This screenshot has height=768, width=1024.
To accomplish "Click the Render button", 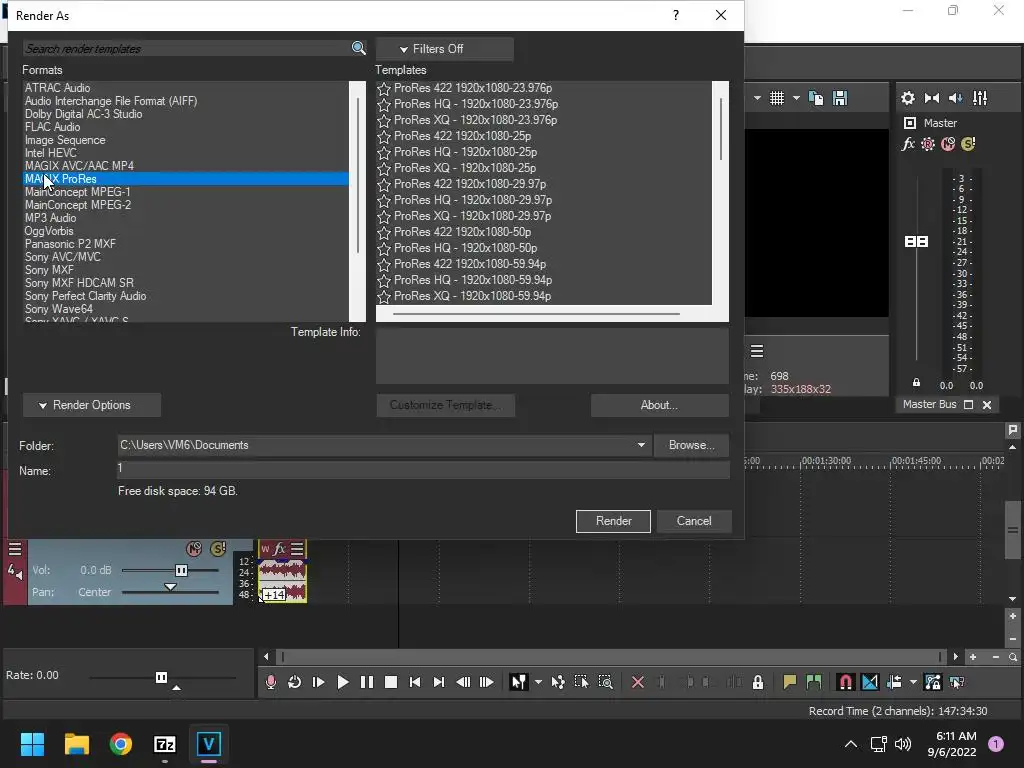I will [x=613, y=521].
